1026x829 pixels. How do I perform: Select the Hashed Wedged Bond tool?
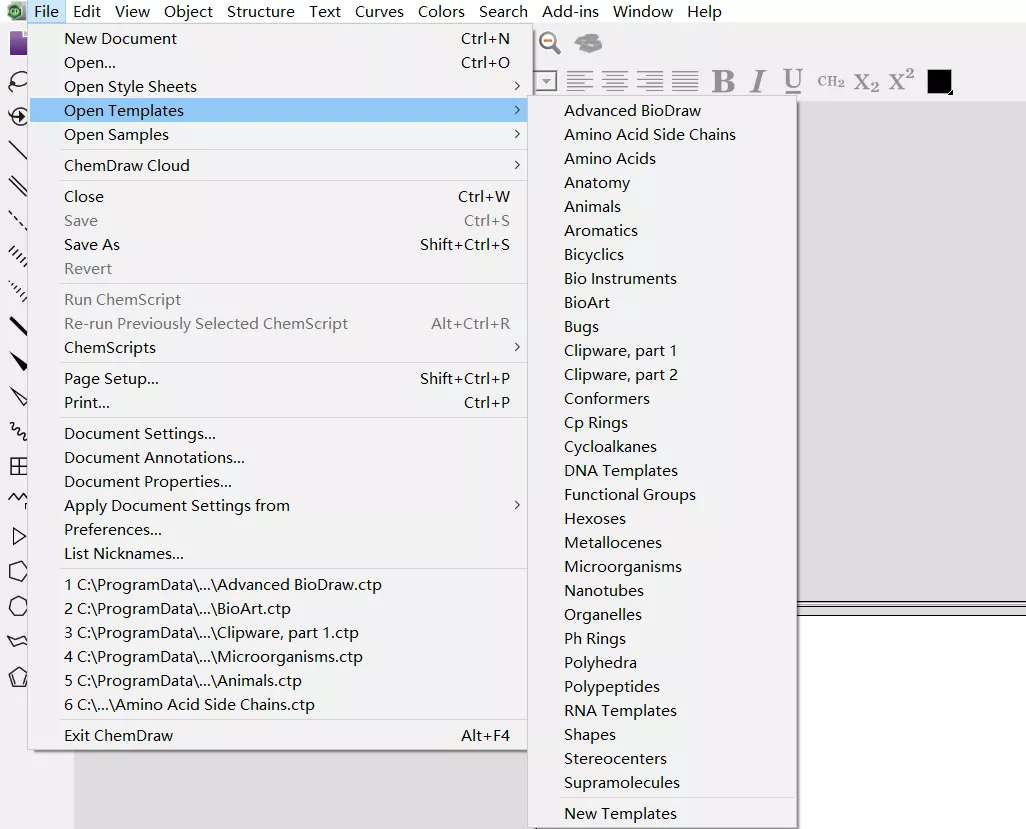(18, 291)
